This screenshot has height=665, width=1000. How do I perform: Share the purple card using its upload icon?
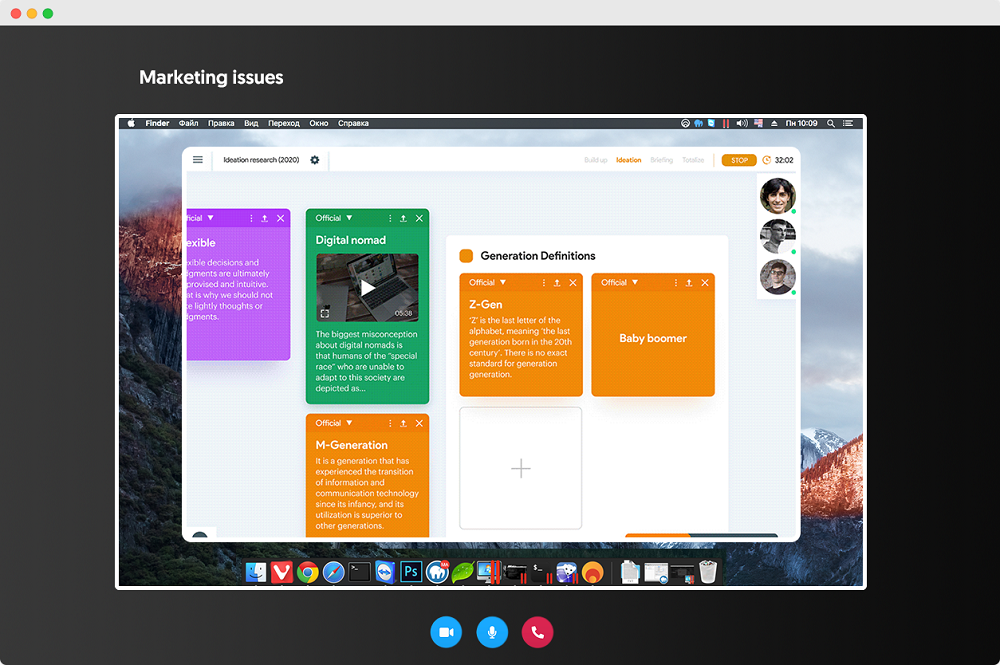(265, 218)
